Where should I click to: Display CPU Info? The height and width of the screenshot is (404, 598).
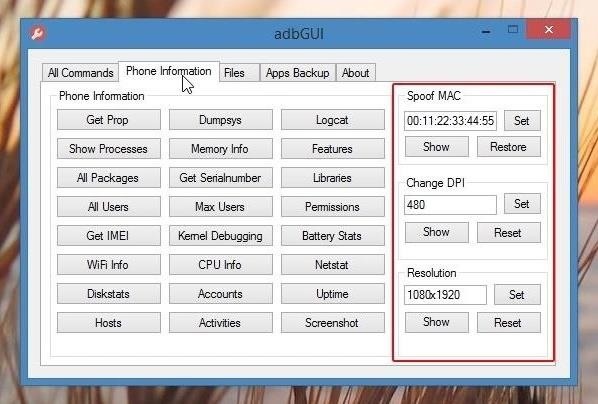220,265
